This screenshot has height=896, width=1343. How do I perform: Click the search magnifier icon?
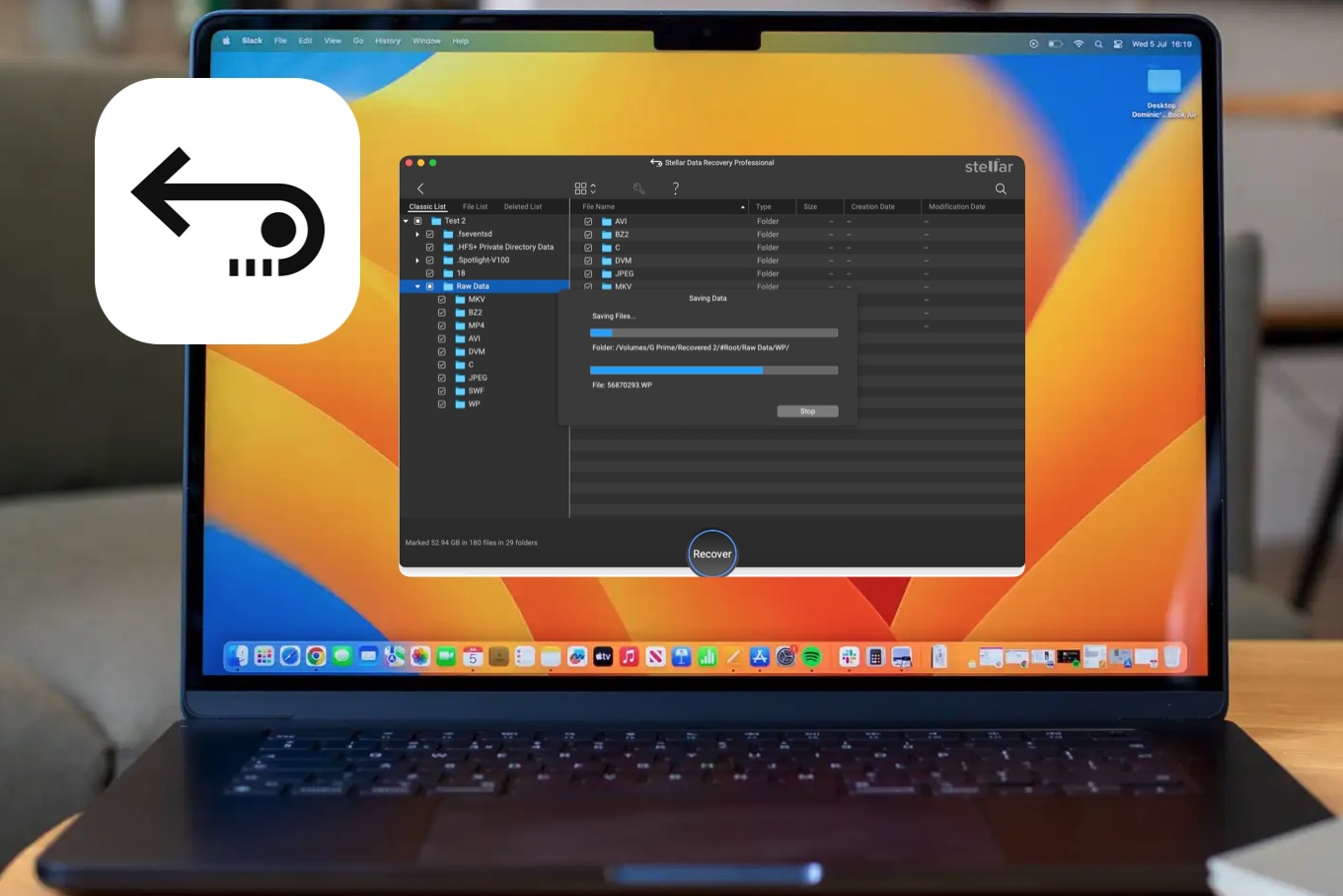[1001, 188]
